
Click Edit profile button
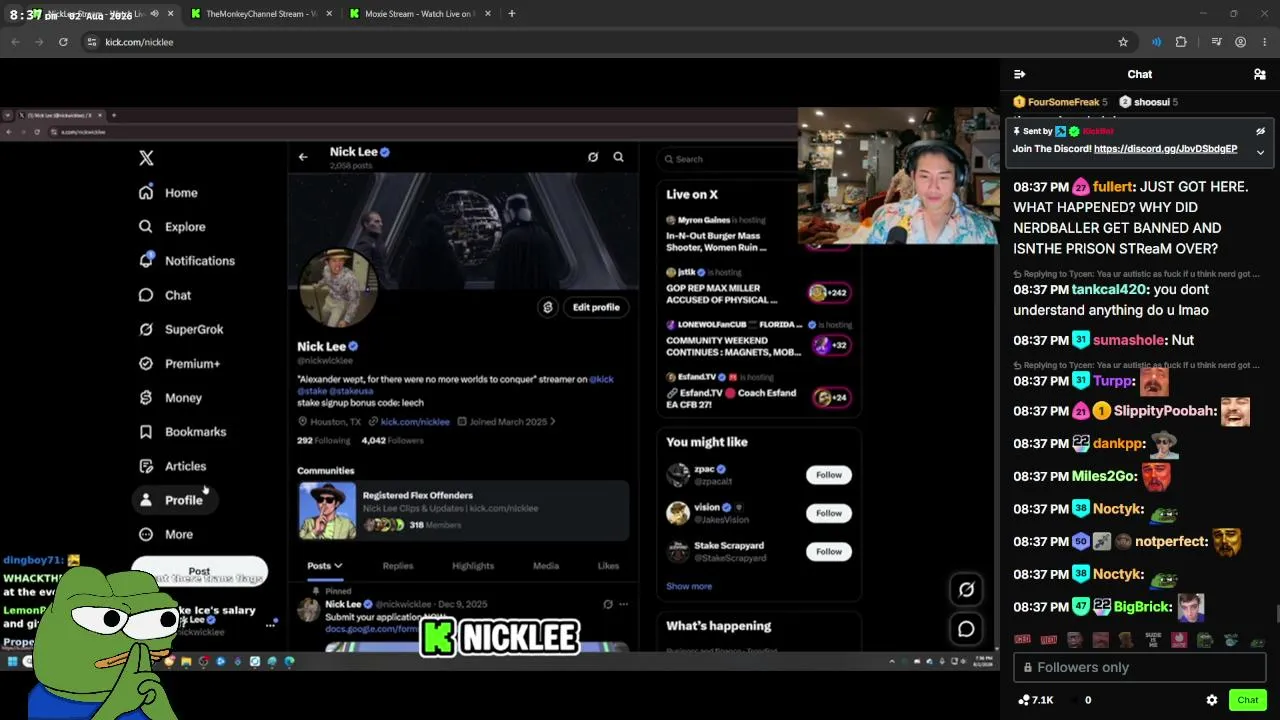tap(596, 307)
